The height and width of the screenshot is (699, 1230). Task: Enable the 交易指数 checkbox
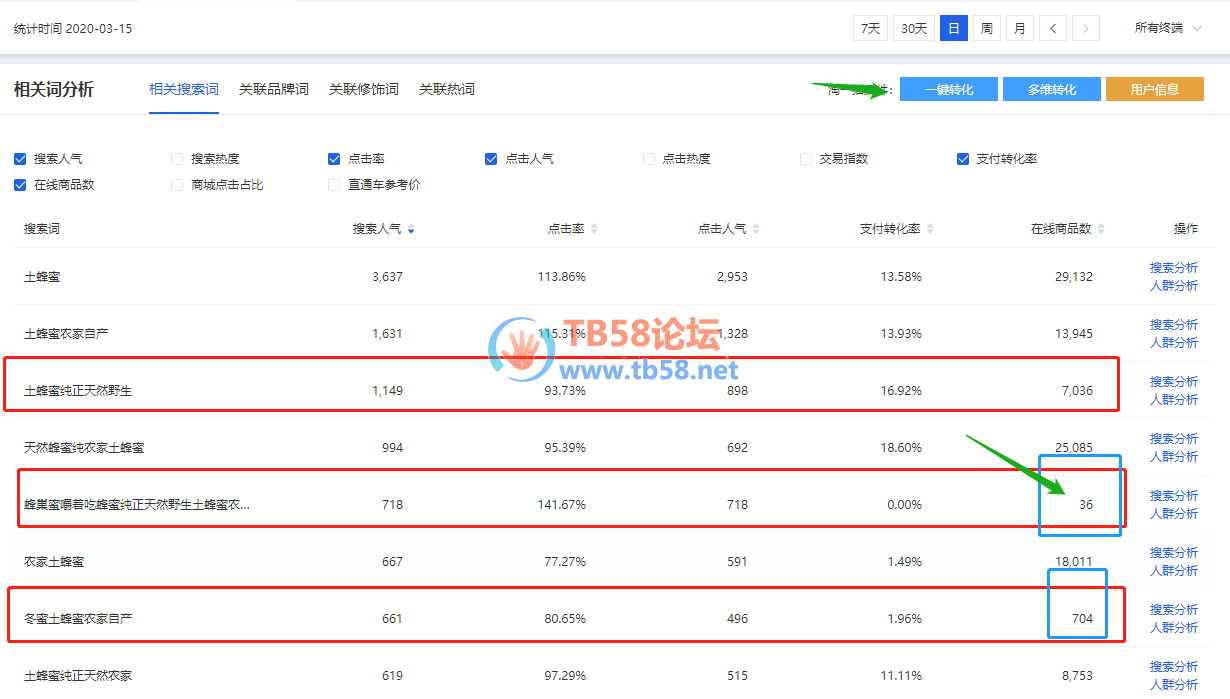806,159
